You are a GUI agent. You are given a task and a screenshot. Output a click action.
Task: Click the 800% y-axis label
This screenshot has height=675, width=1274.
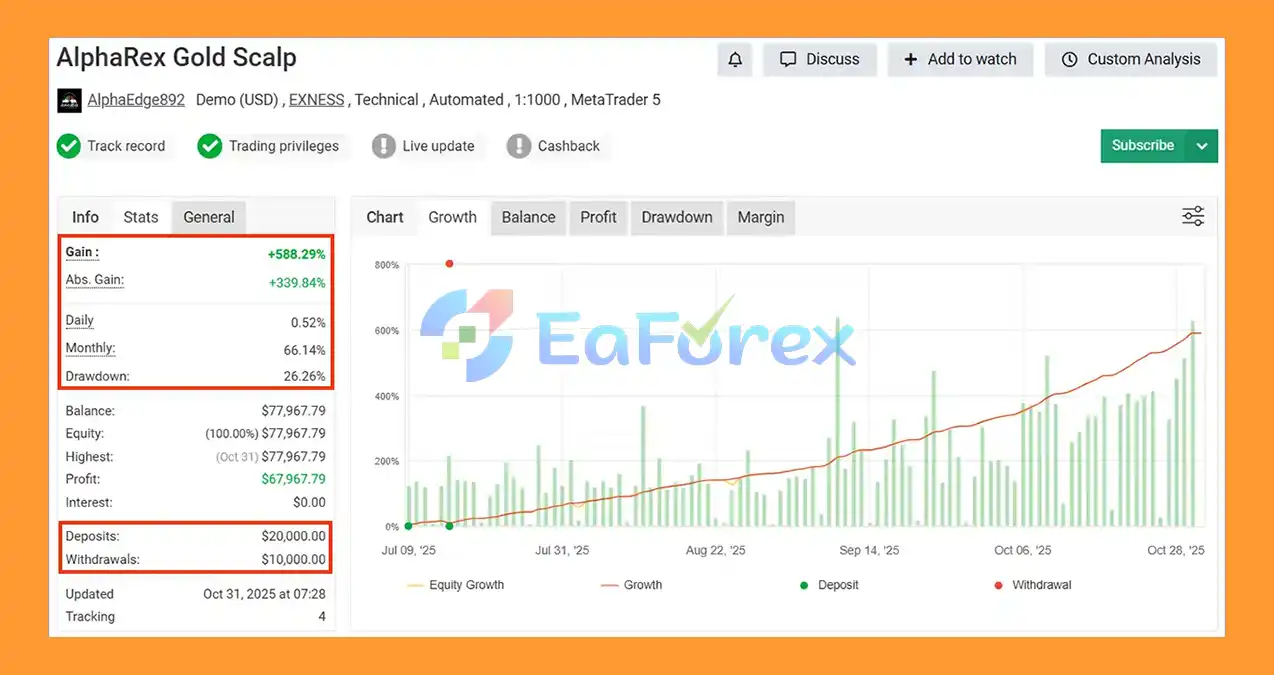click(x=387, y=265)
